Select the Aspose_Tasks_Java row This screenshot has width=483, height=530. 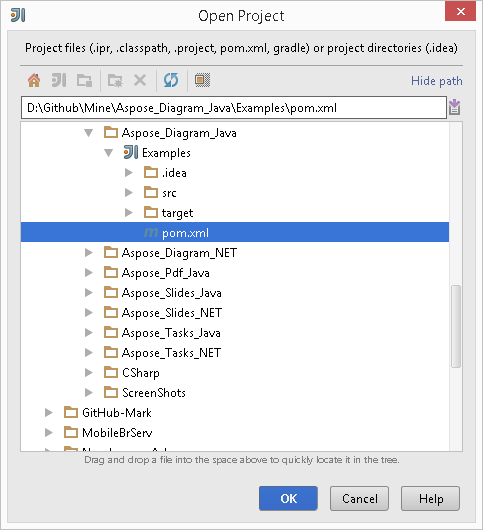pyautogui.click(x=235, y=332)
